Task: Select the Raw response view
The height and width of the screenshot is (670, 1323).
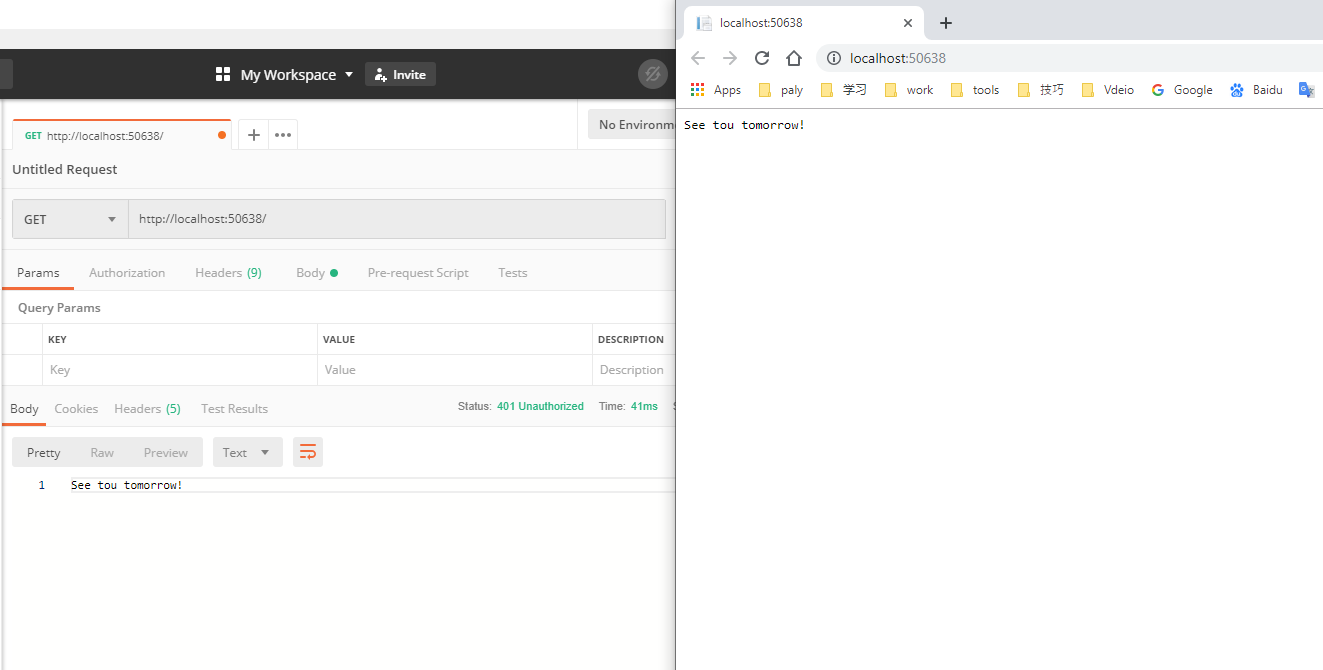Action: (x=102, y=453)
